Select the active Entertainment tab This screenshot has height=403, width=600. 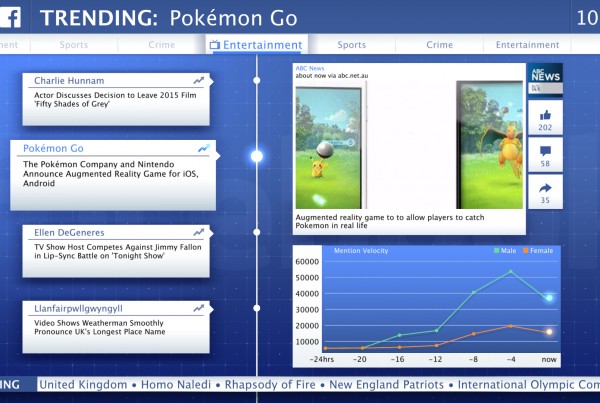pos(257,45)
